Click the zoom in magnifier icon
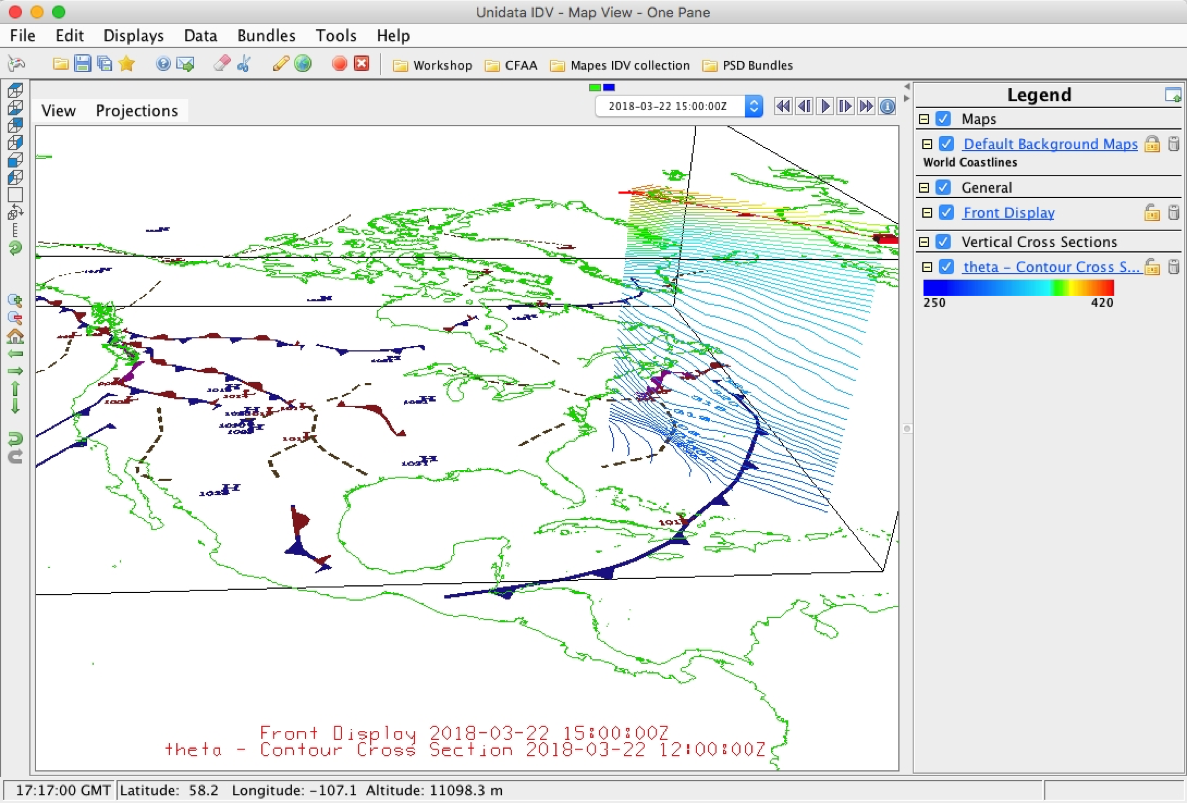The image size is (1187, 803). click(x=15, y=300)
